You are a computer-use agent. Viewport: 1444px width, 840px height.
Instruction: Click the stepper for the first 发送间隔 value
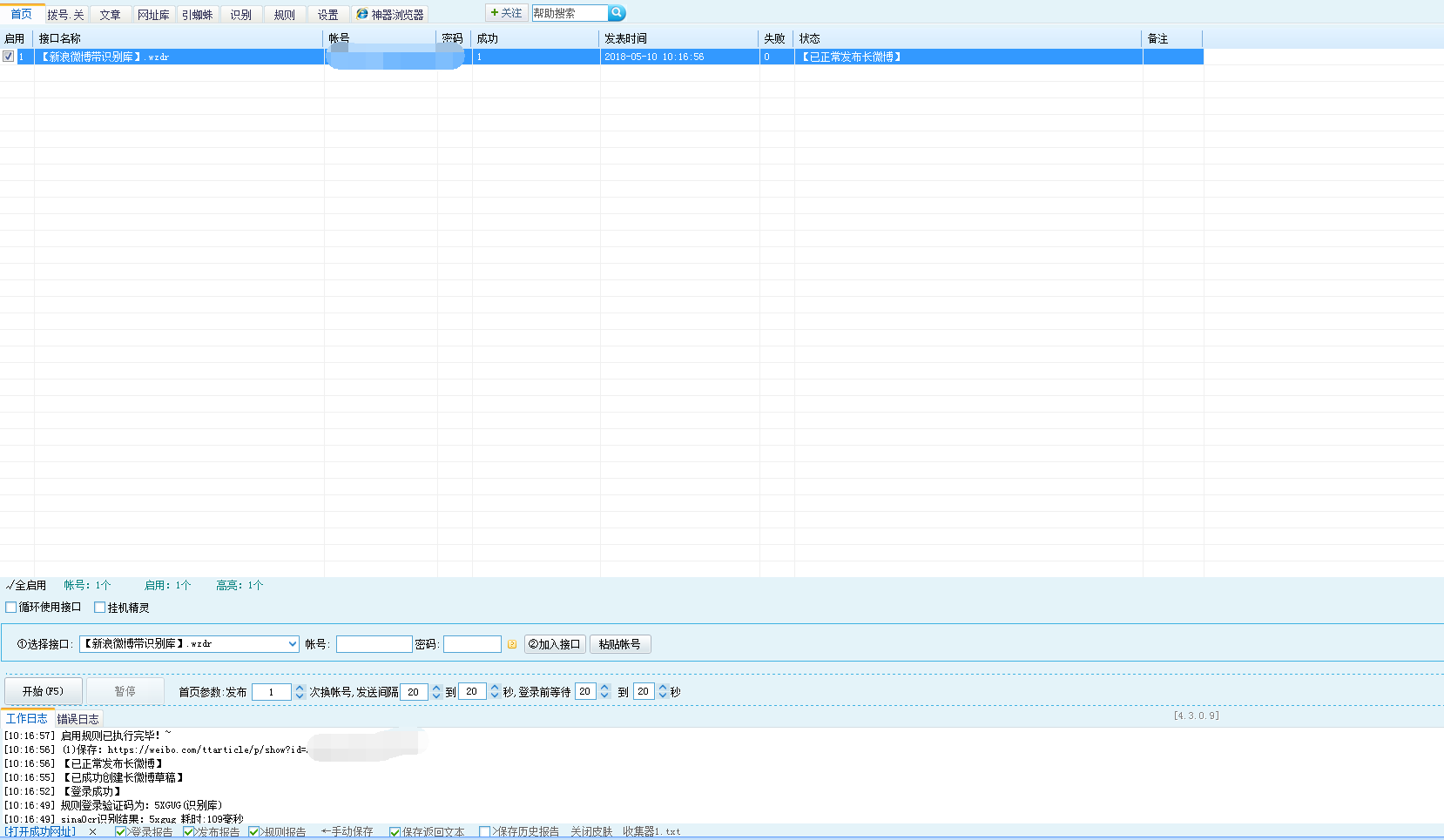(x=436, y=692)
